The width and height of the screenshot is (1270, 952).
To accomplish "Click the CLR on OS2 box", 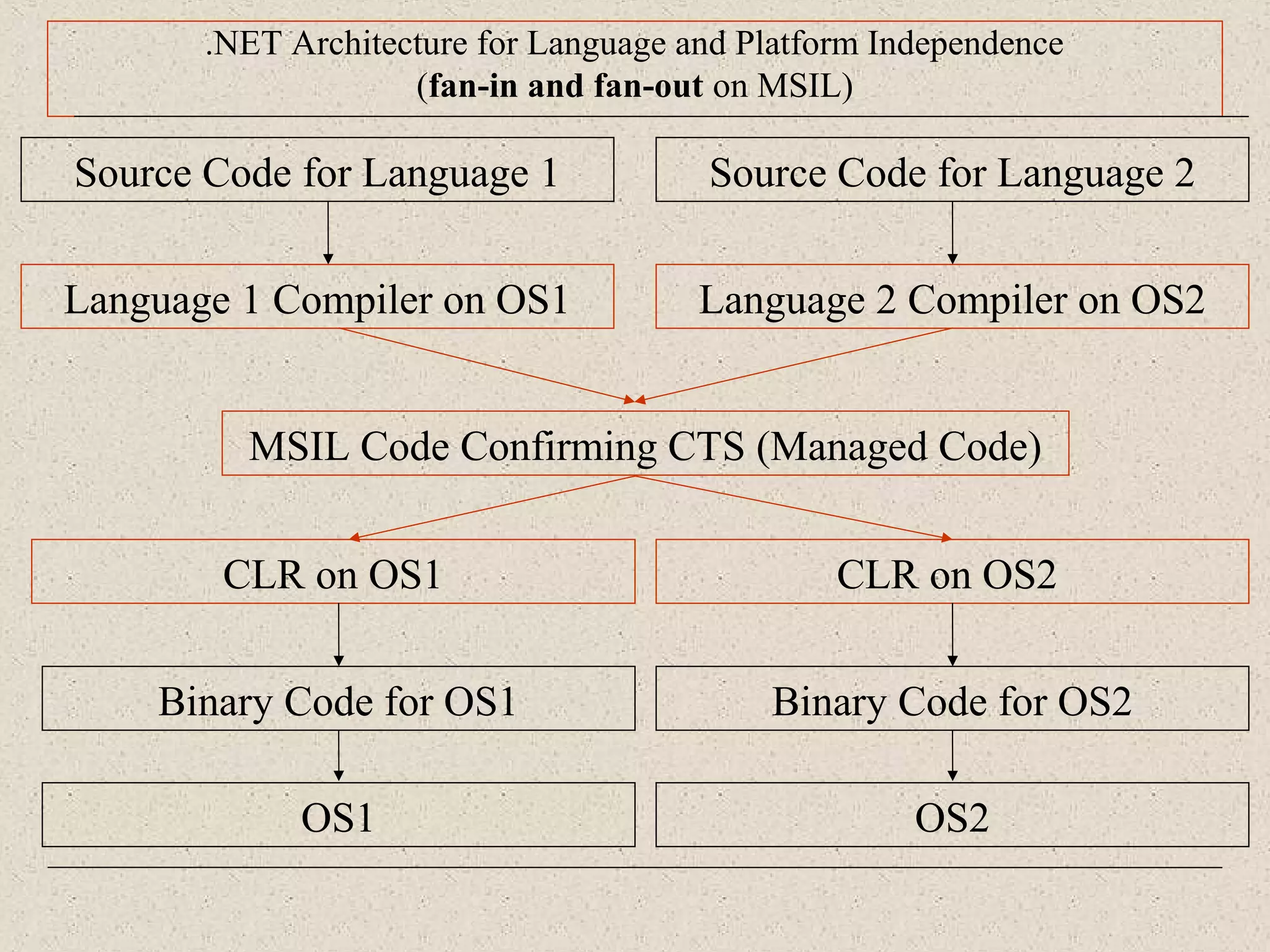I will point(952,571).
